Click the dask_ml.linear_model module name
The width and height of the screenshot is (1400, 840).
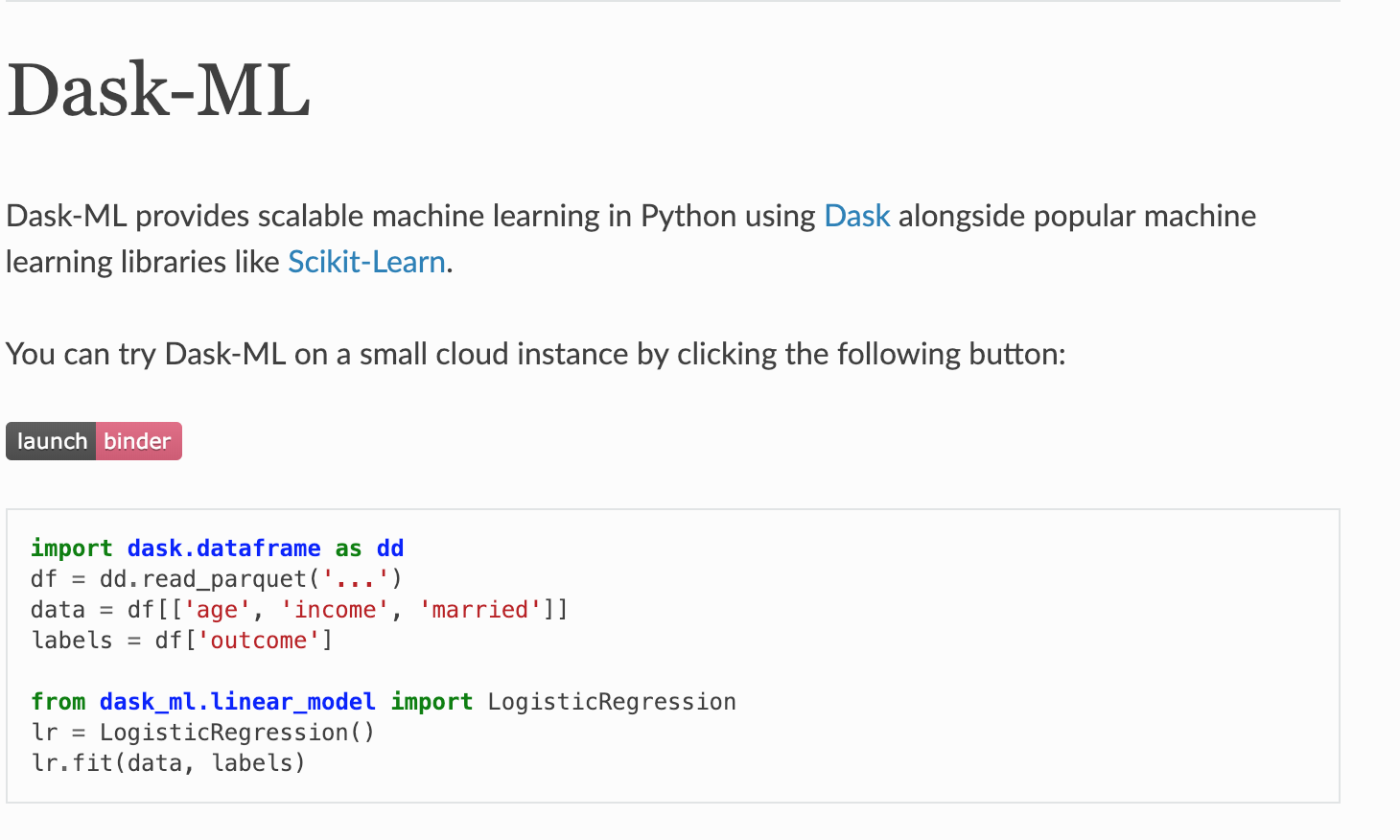pos(237,702)
